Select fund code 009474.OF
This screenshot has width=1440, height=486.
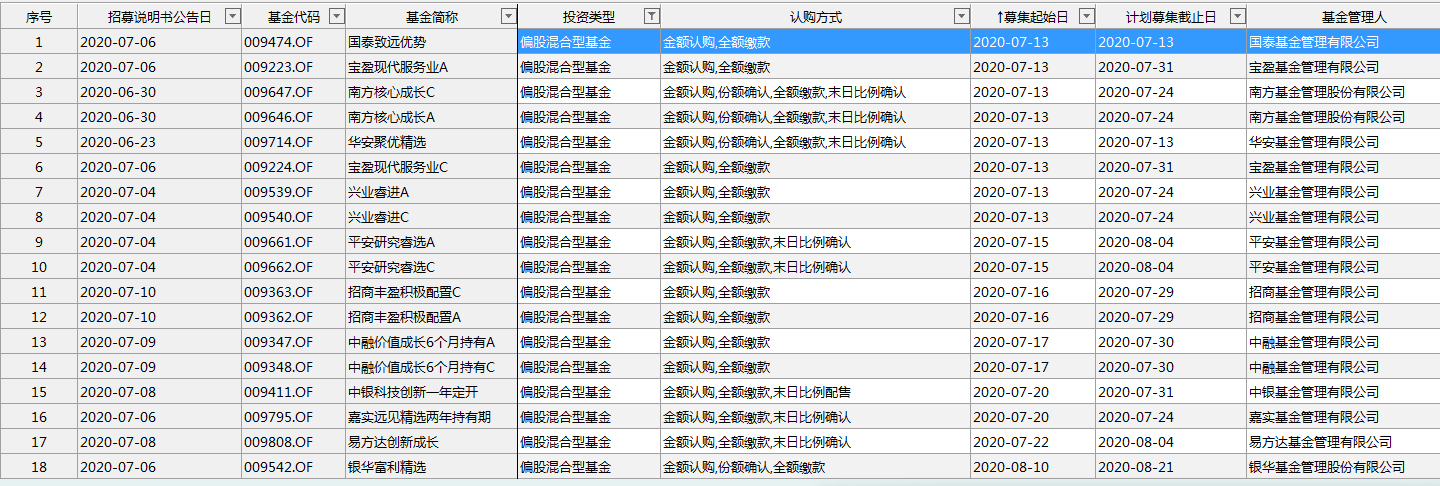point(279,42)
